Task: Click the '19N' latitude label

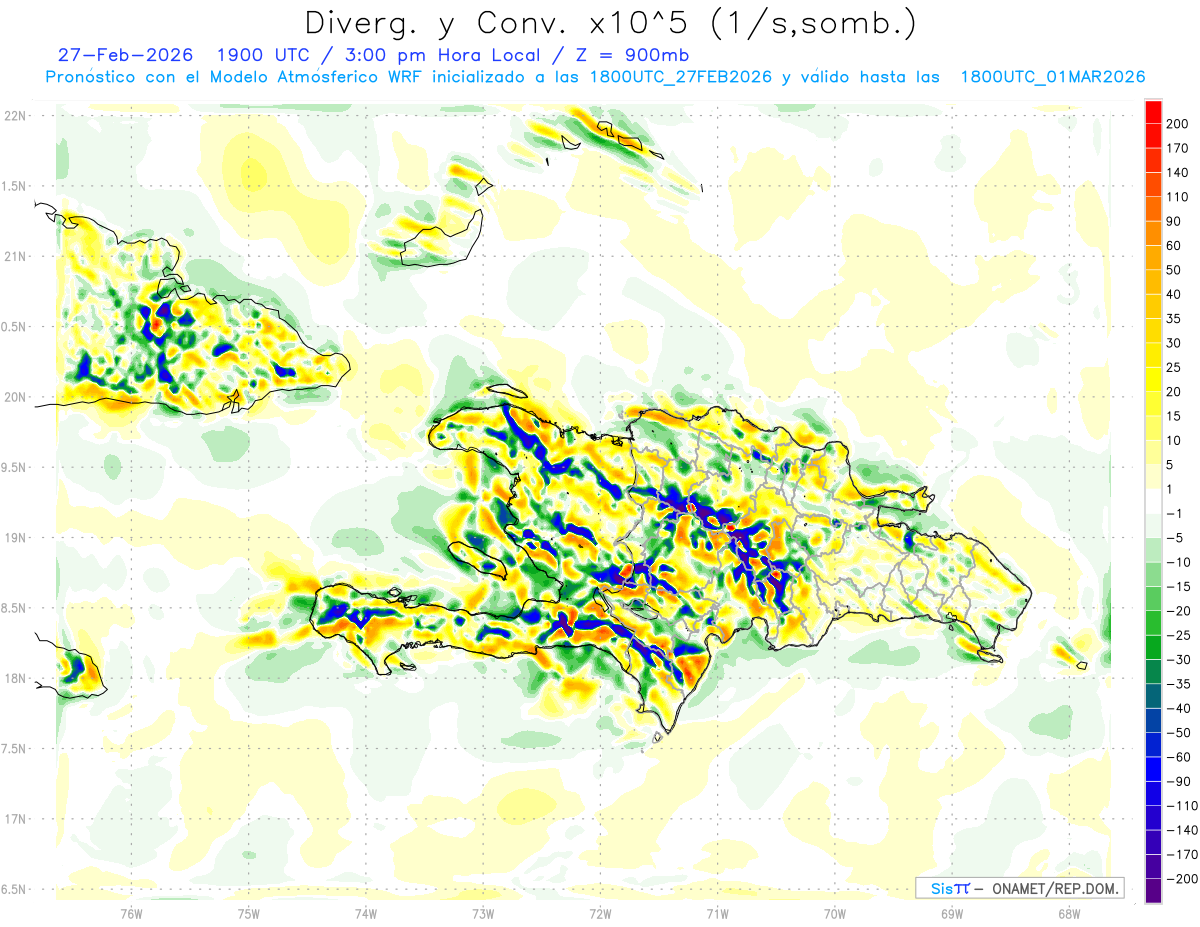Action: coord(15,538)
